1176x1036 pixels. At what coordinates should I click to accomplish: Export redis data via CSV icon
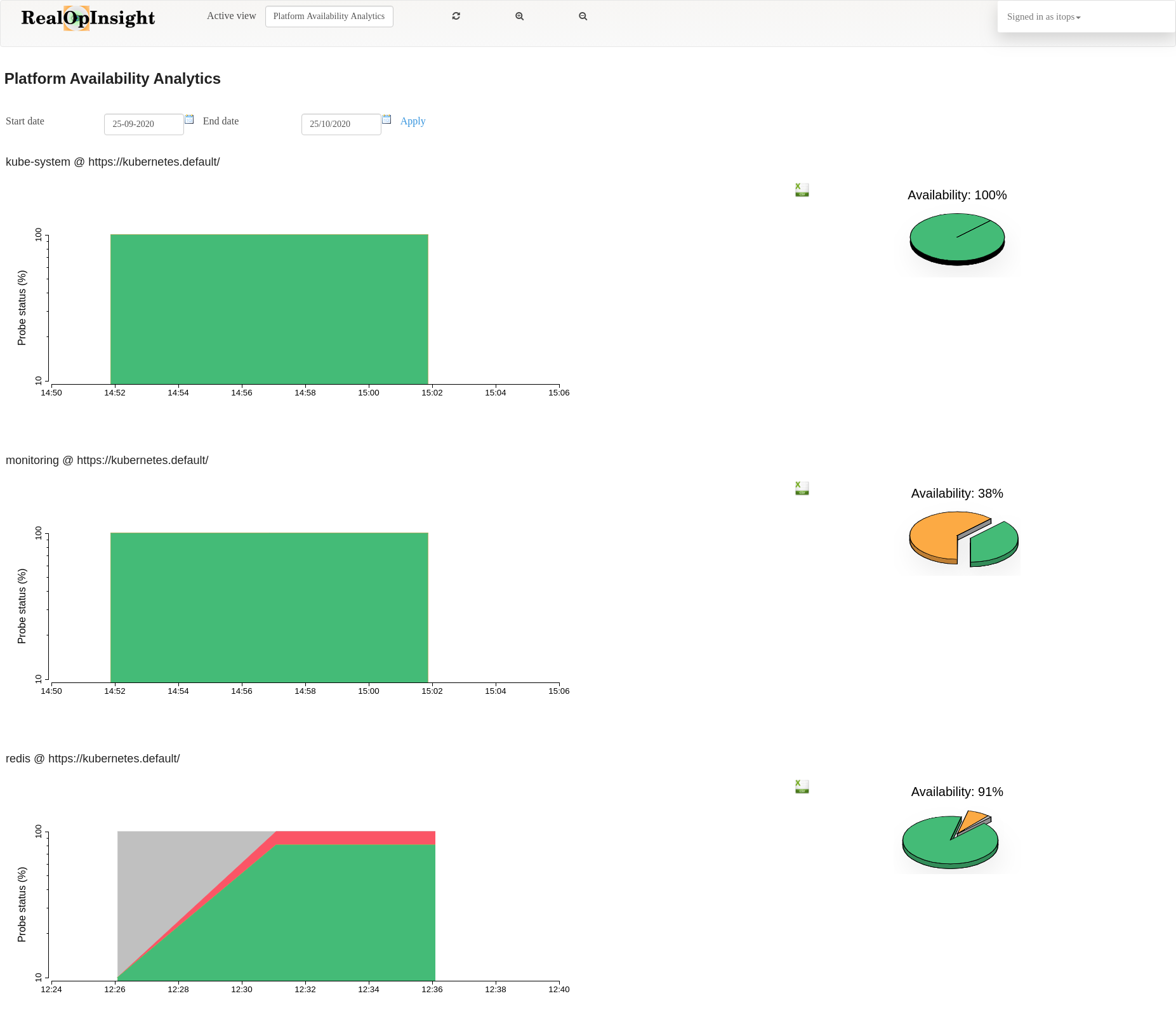(802, 787)
